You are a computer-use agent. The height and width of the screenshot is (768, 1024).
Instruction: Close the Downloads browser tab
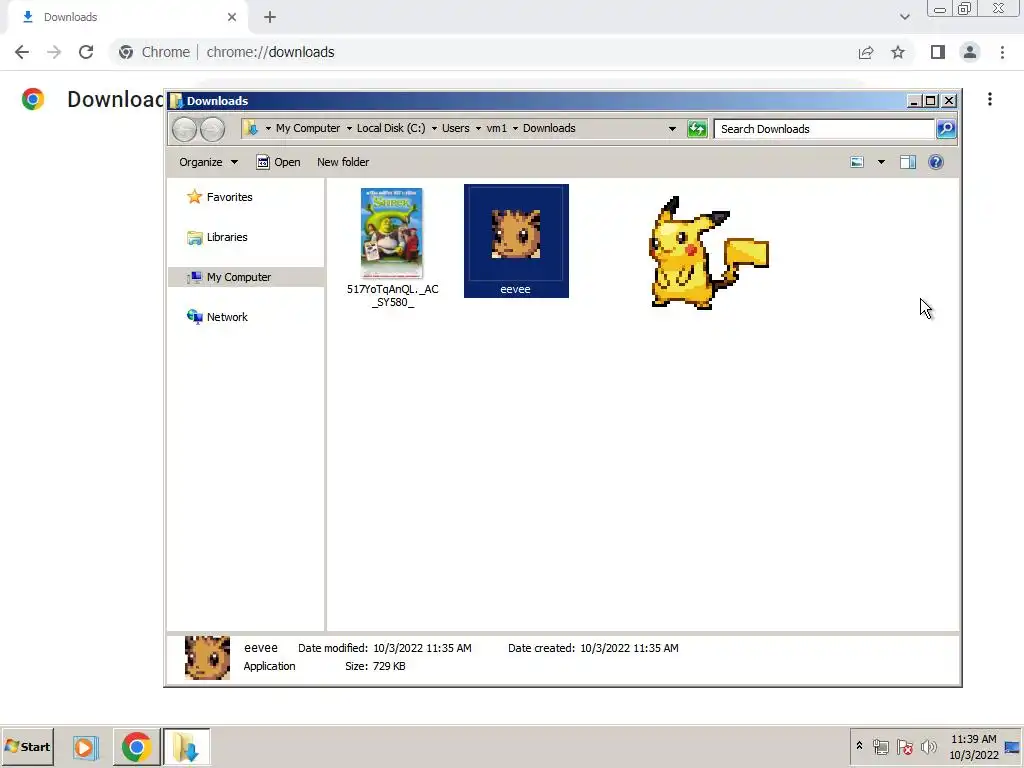(x=232, y=17)
